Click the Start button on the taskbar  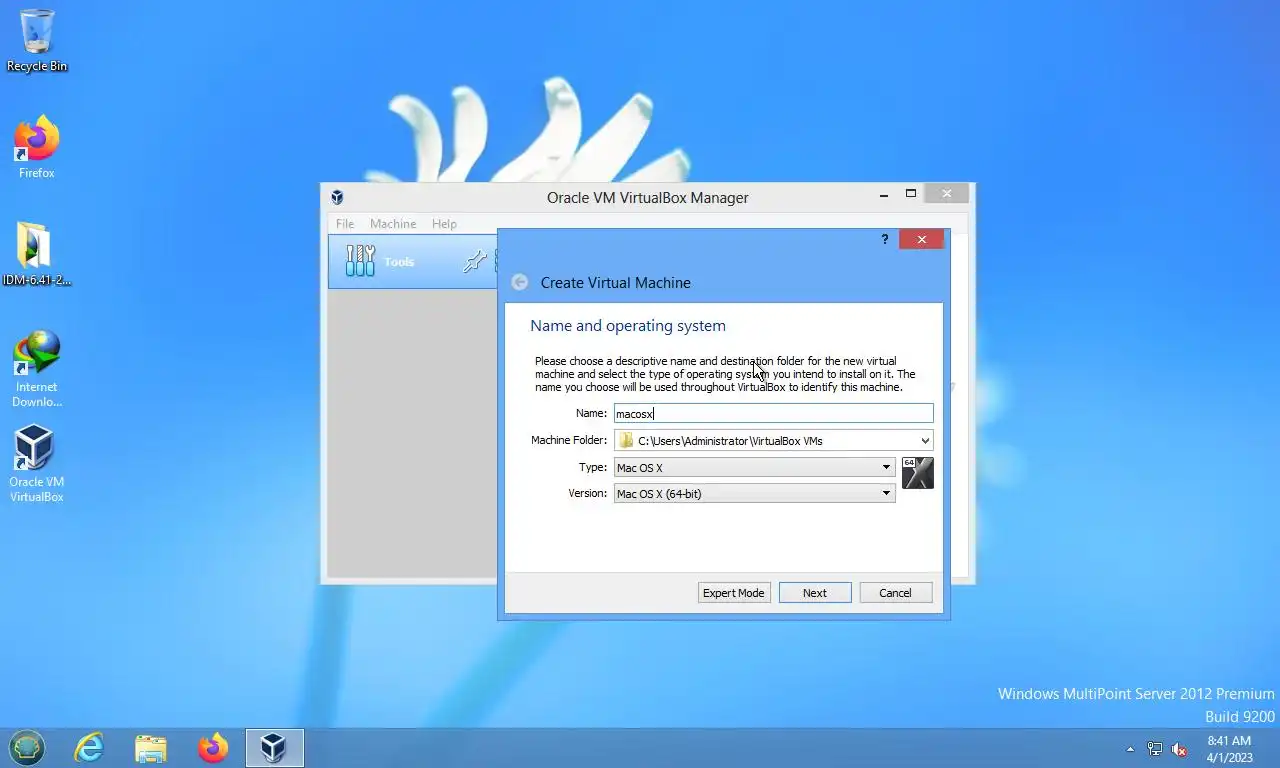tap(27, 747)
